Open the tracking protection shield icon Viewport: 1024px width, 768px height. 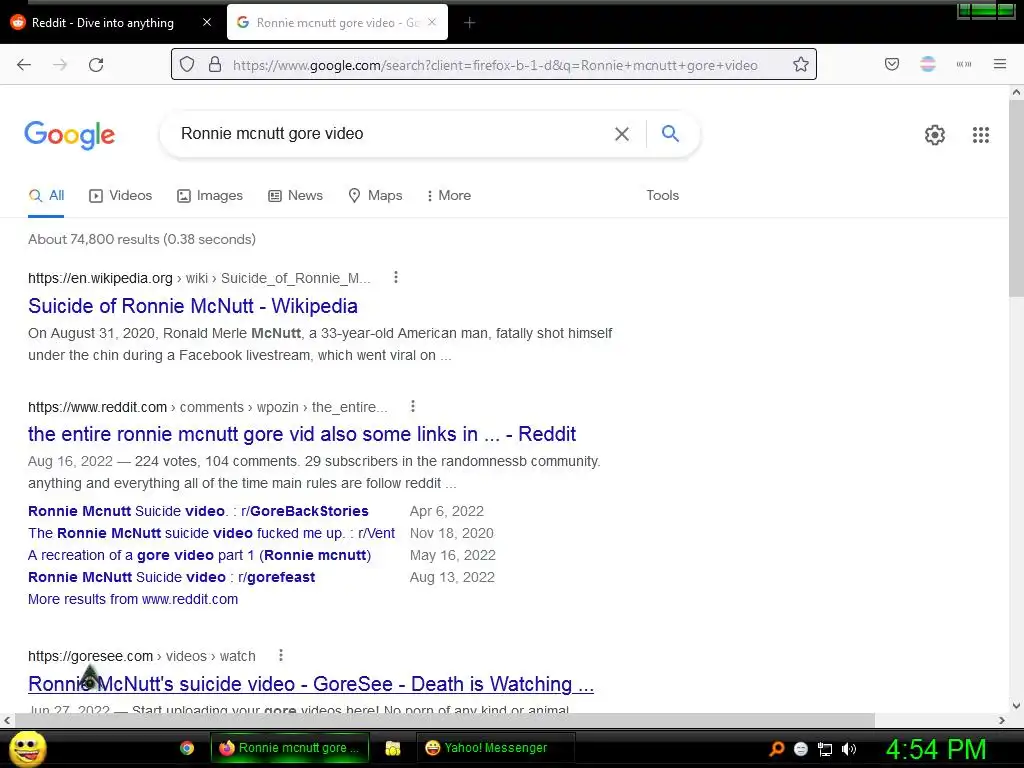(187, 65)
